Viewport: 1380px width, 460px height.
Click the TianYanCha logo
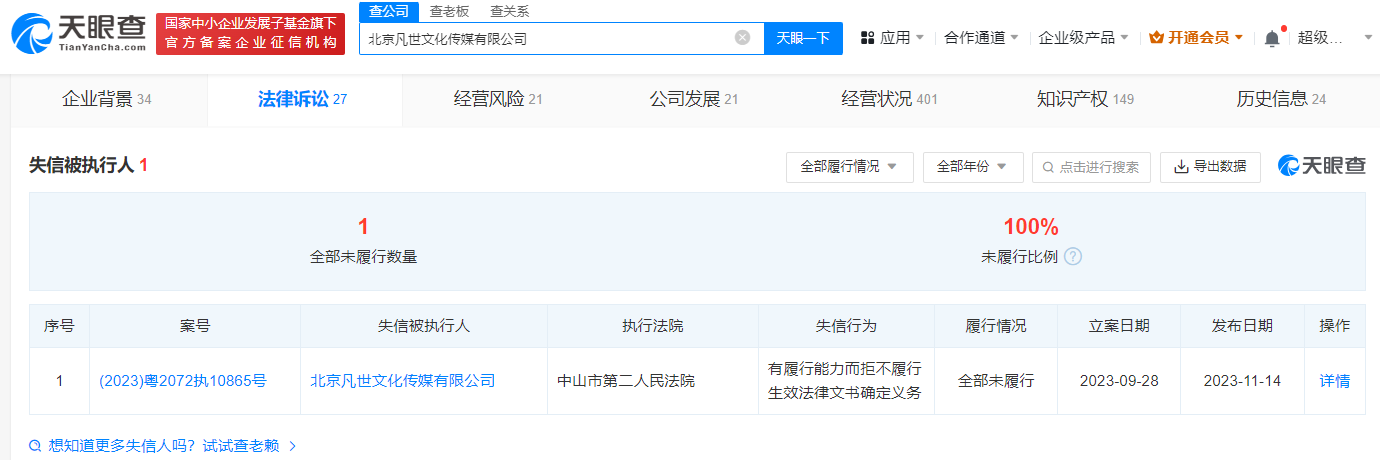click(78, 34)
